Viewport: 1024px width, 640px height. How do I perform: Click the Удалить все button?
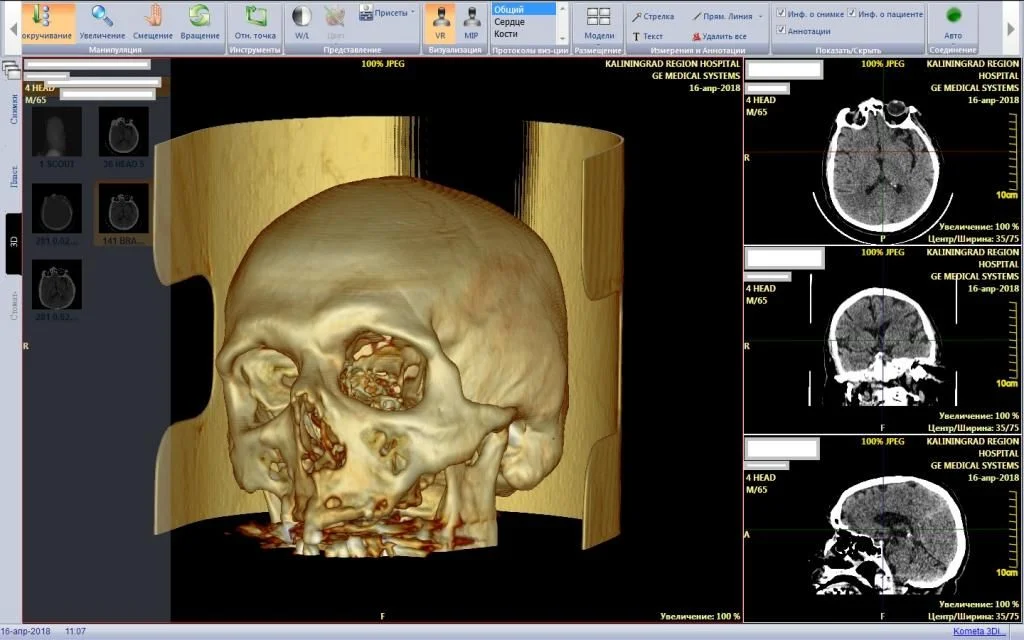coord(718,36)
